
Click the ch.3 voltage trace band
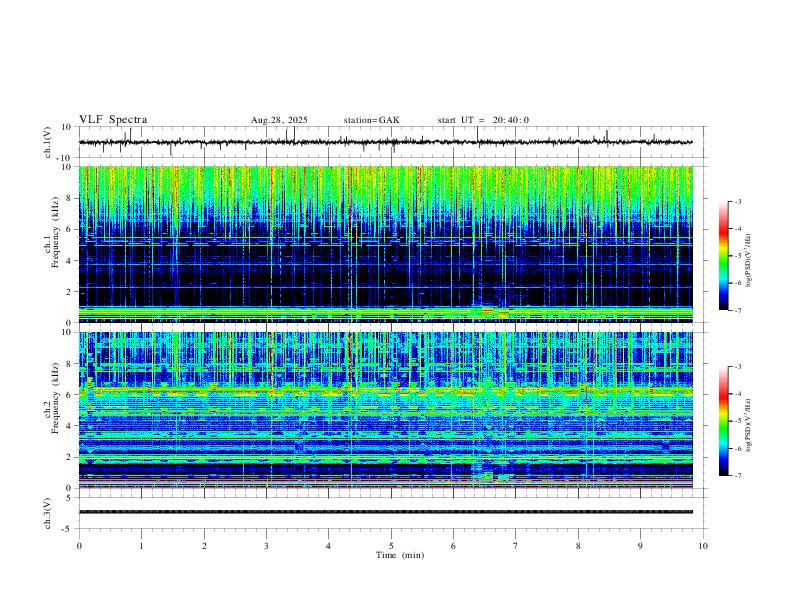386,512
